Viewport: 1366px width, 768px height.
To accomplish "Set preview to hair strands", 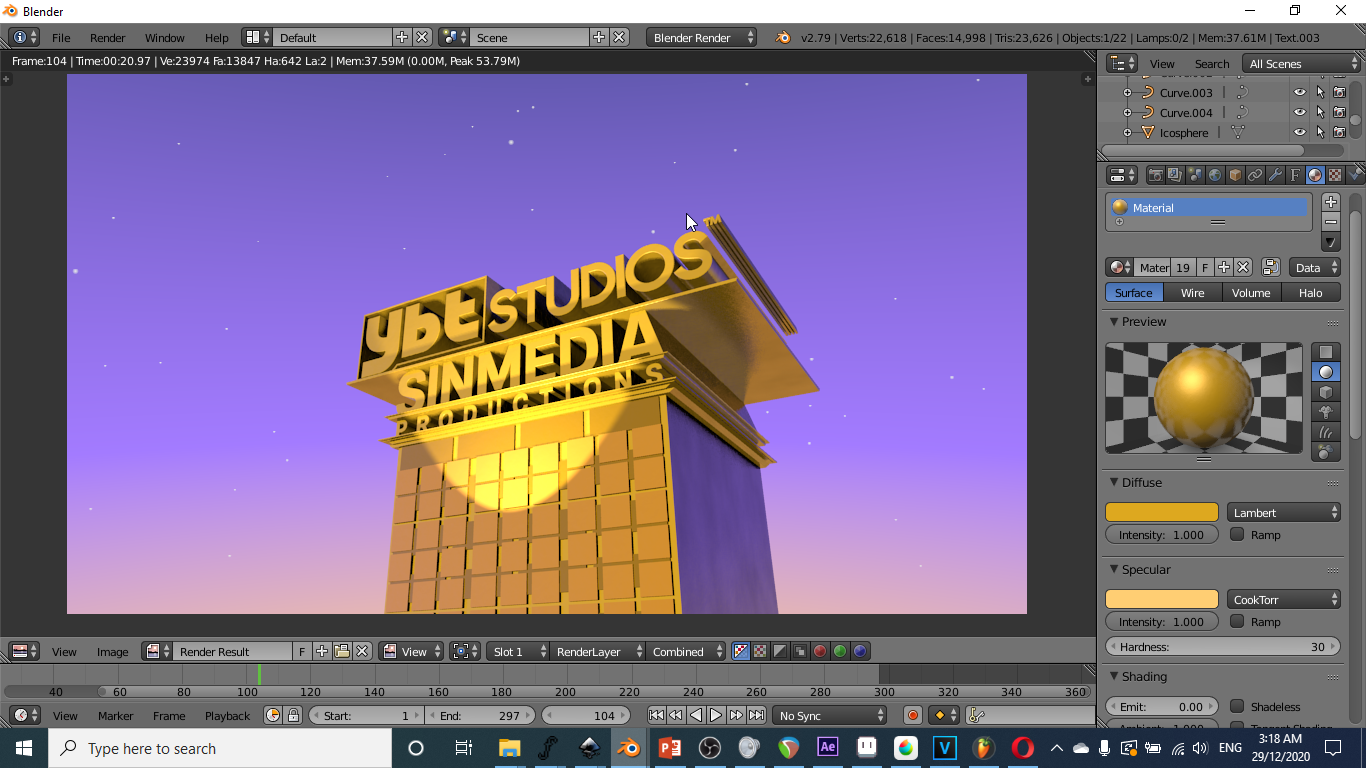I will 1326,432.
